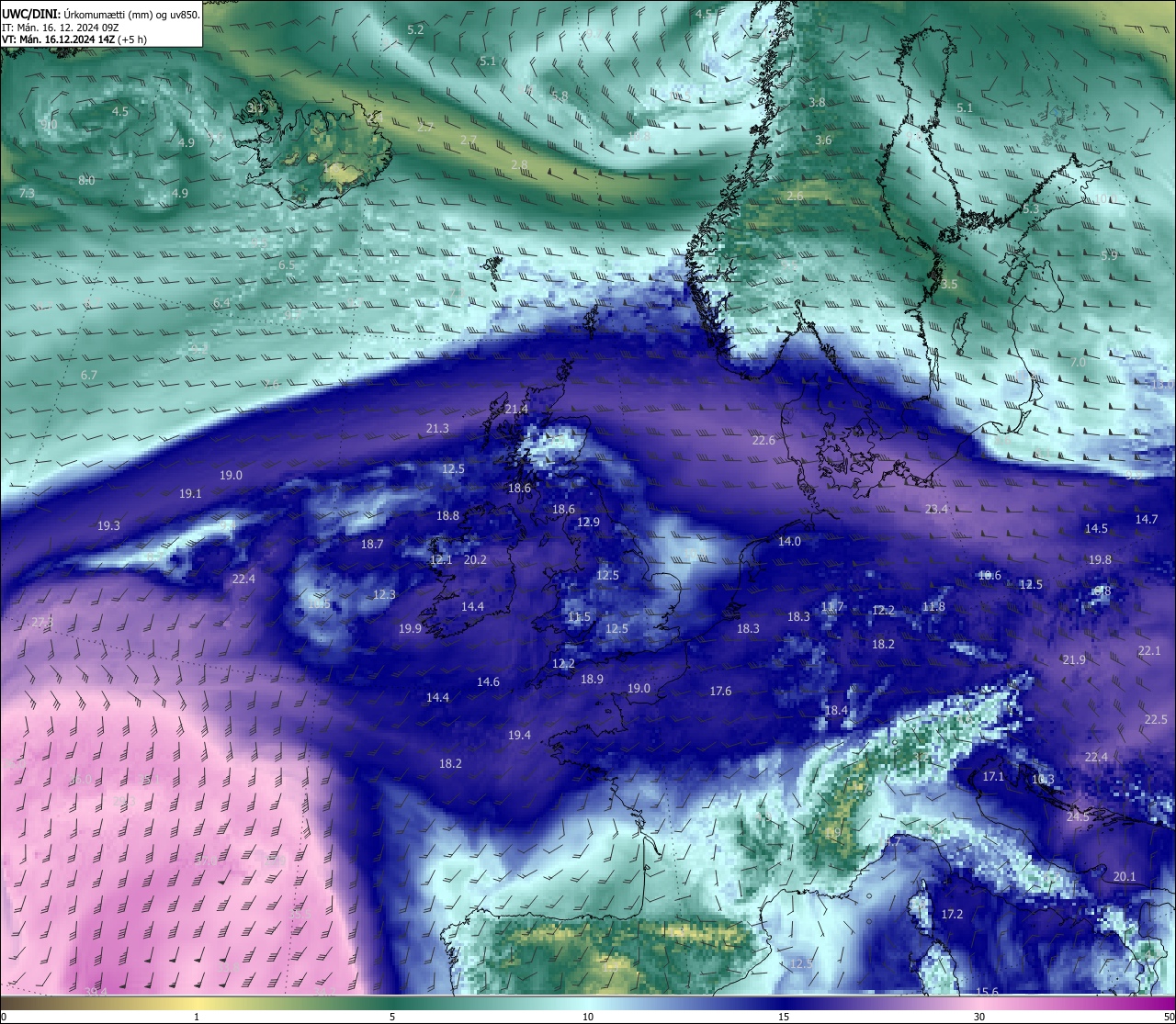Click the map value 5.8
Viewport: 1176px width, 1024px height.
[x=559, y=96]
